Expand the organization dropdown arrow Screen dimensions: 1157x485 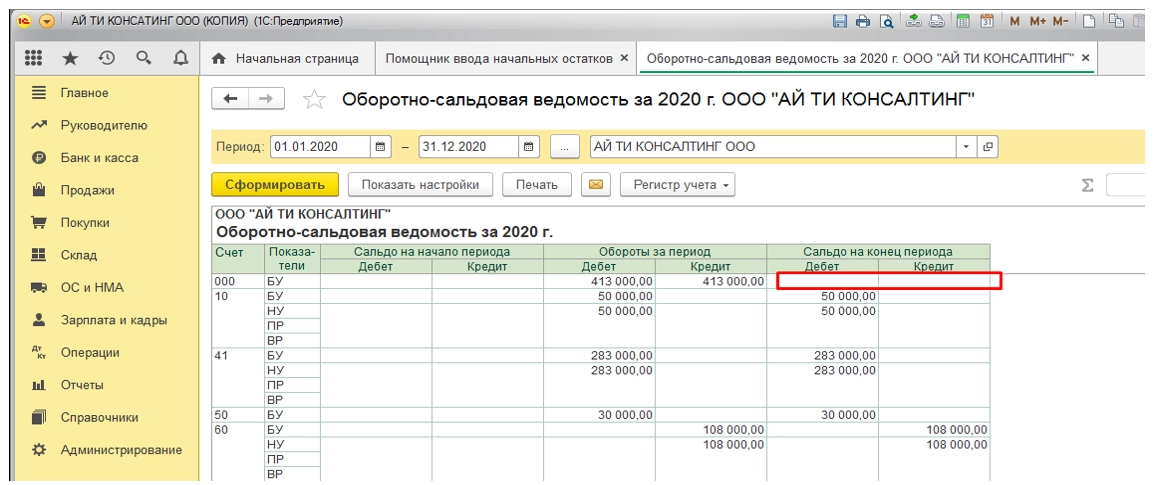pyautogui.click(x=967, y=146)
